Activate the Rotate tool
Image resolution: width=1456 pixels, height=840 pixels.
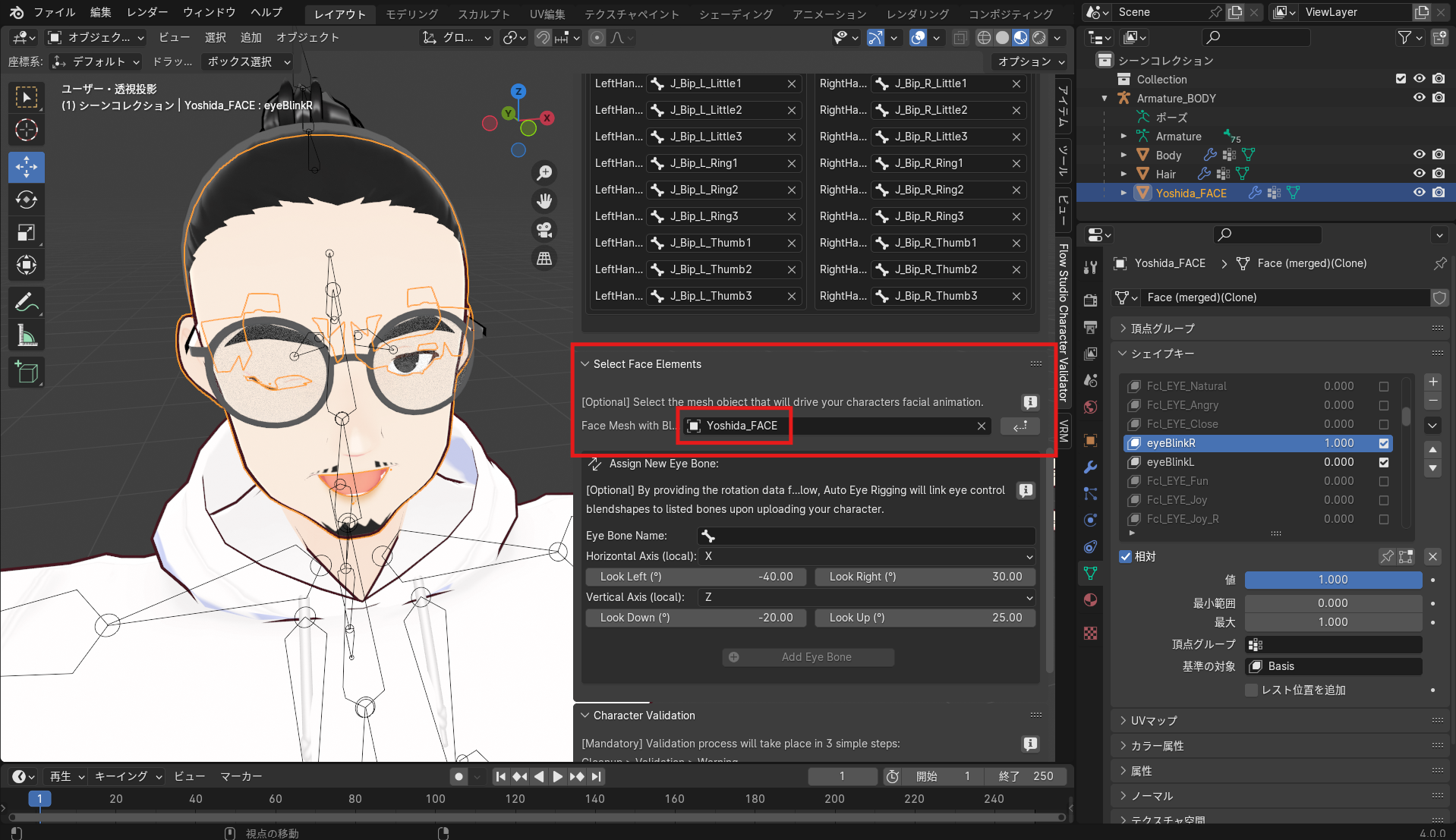[x=27, y=200]
